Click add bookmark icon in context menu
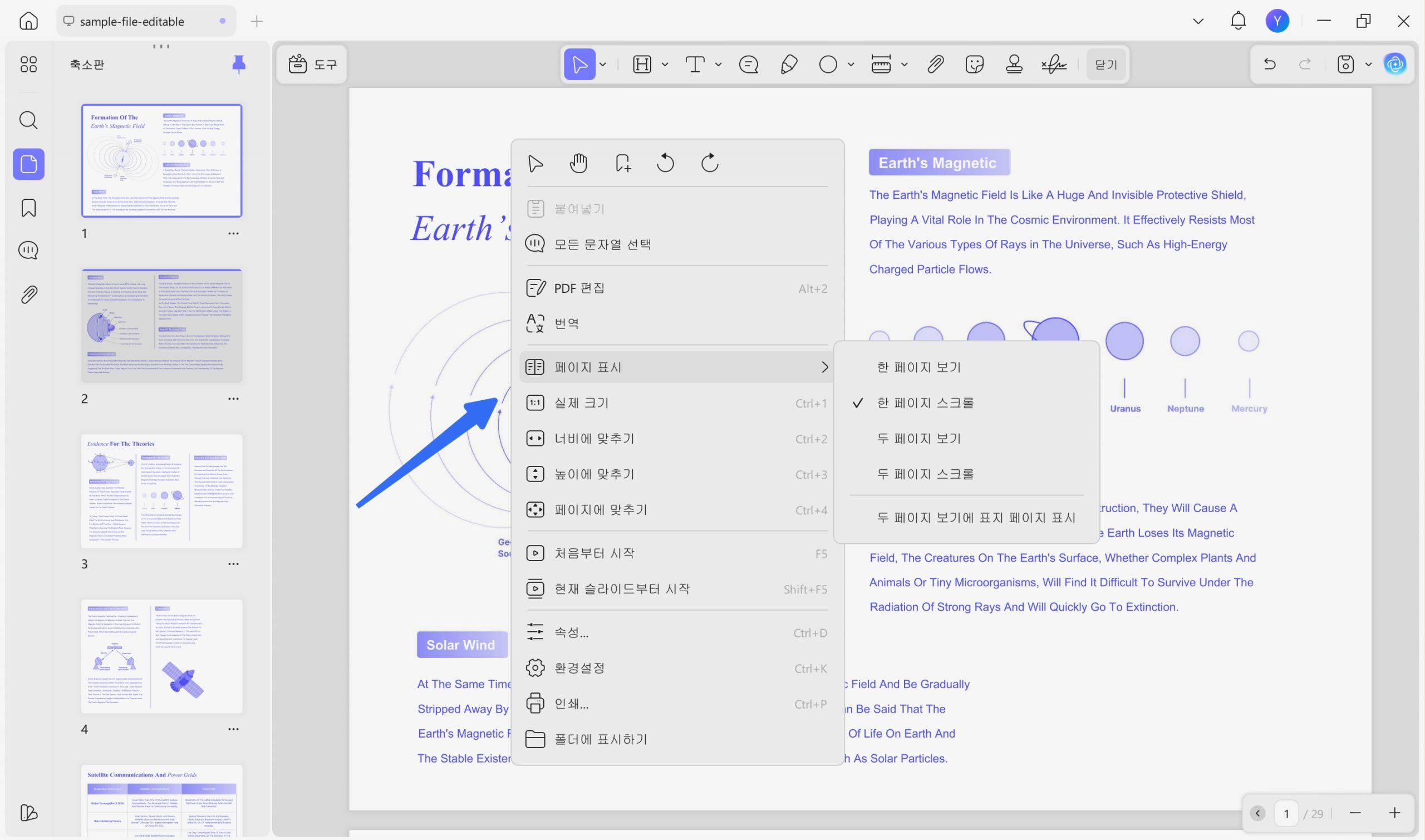 pos(622,164)
